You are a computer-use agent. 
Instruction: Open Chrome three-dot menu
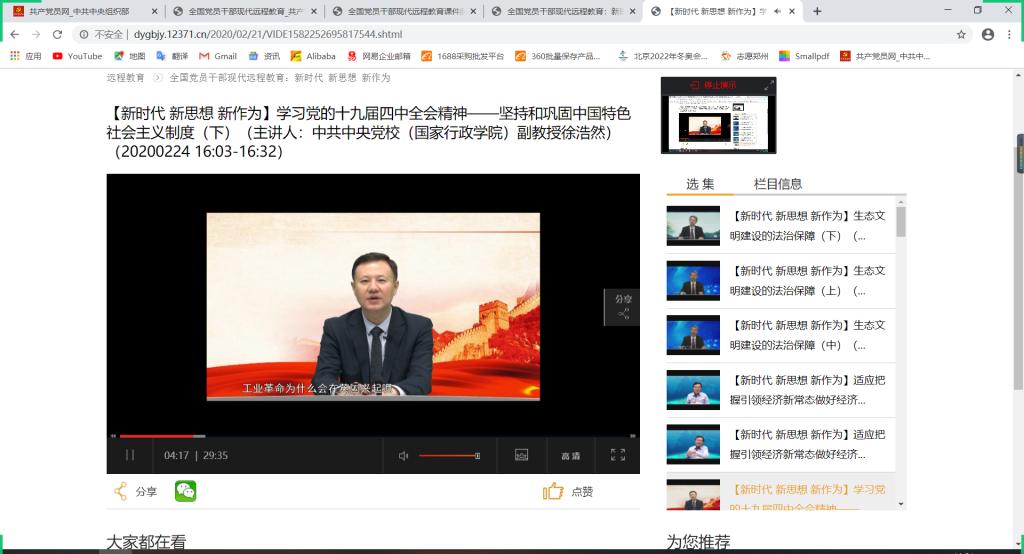[x=1010, y=34]
